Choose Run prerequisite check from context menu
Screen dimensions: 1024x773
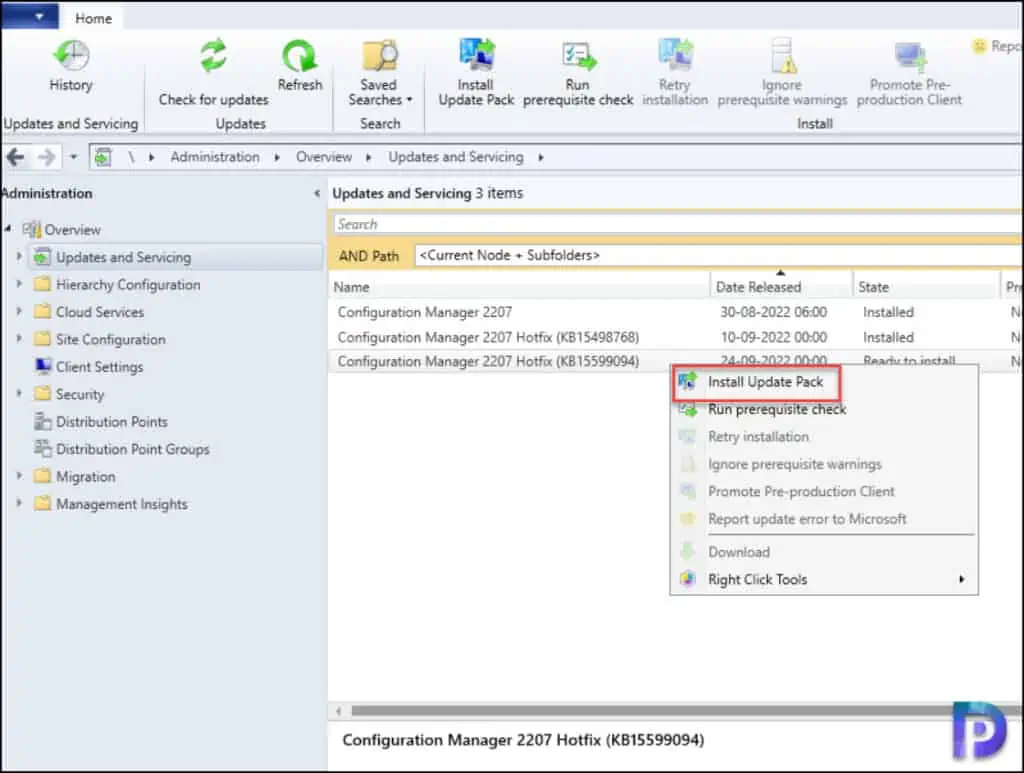point(824,410)
